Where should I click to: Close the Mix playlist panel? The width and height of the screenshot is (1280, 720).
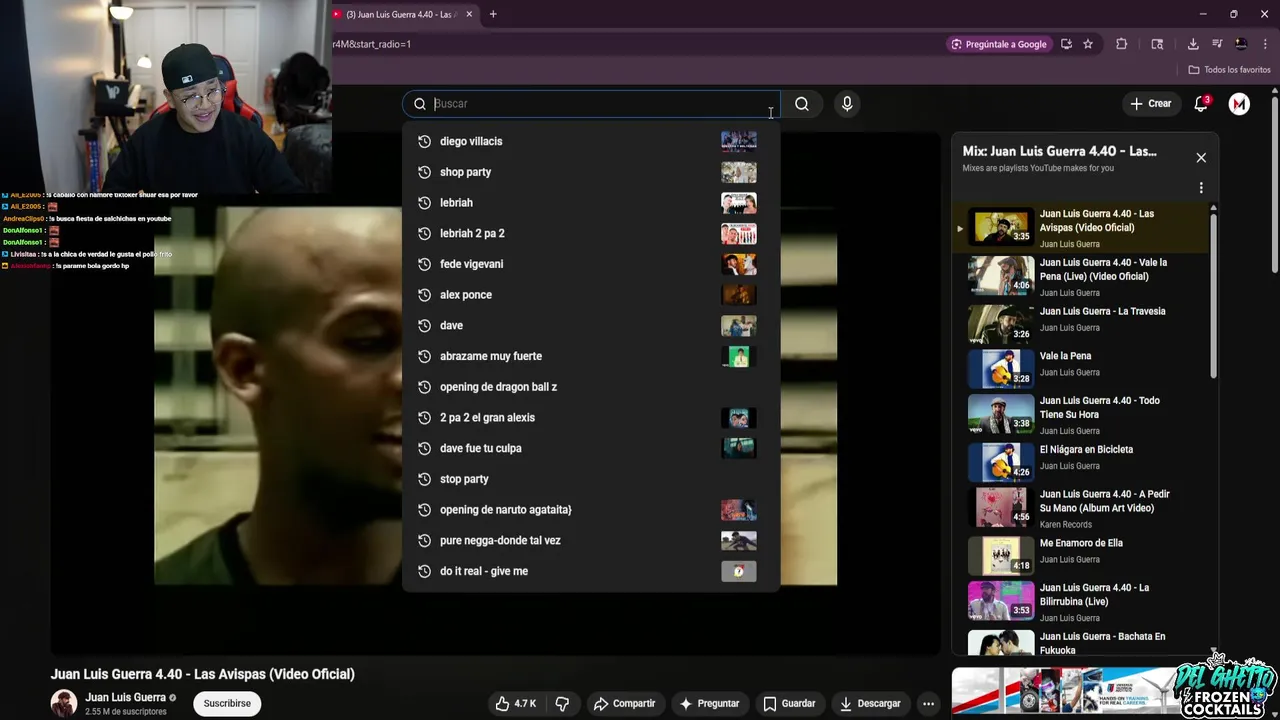(1201, 158)
